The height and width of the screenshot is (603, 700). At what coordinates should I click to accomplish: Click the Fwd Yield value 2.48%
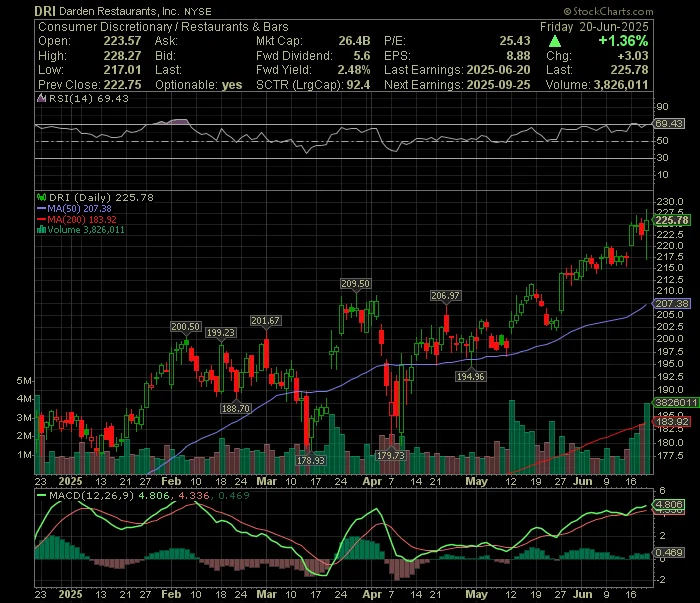[354, 70]
